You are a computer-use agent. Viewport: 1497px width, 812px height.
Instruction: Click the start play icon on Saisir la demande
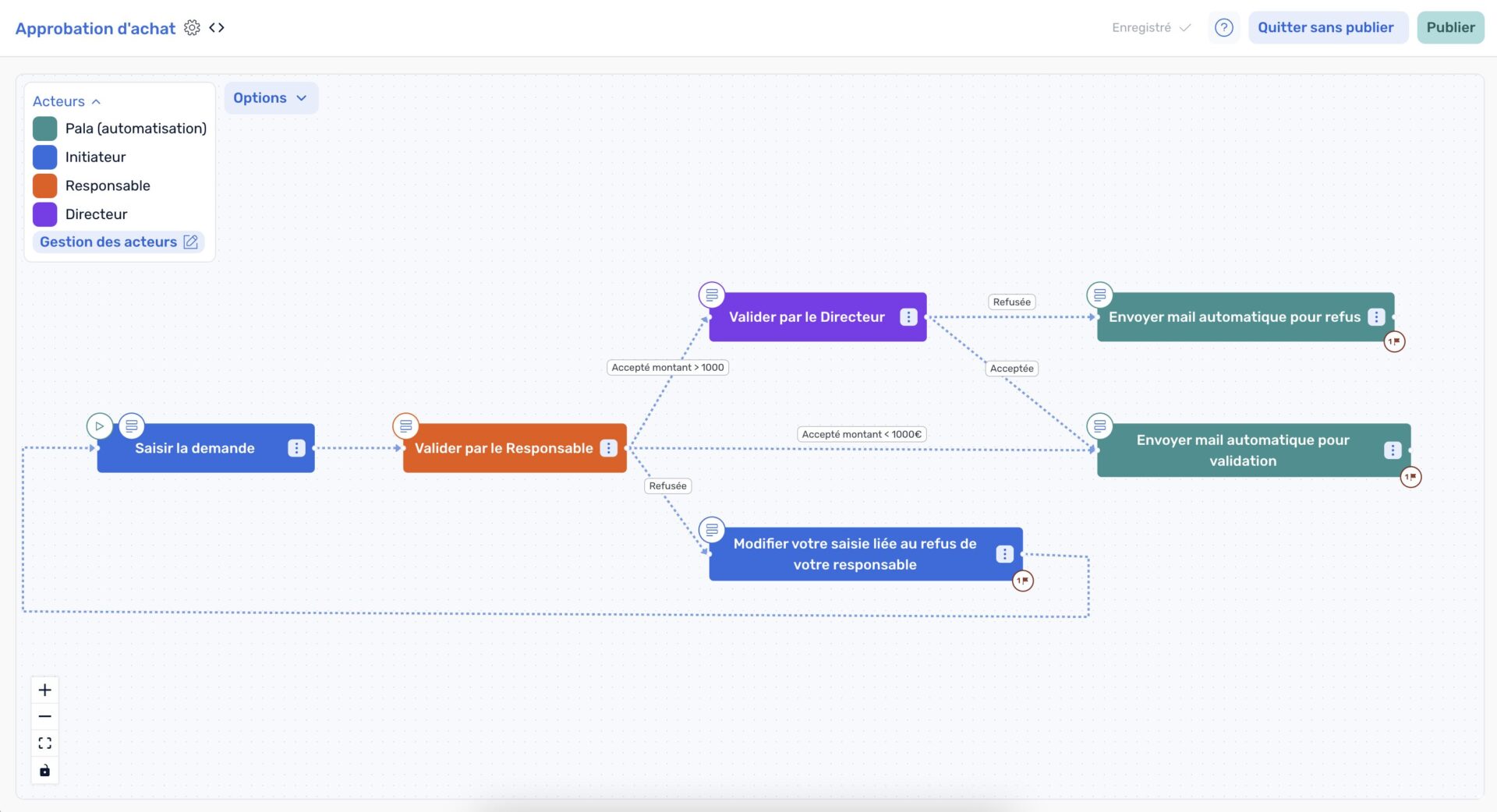point(99,426)
